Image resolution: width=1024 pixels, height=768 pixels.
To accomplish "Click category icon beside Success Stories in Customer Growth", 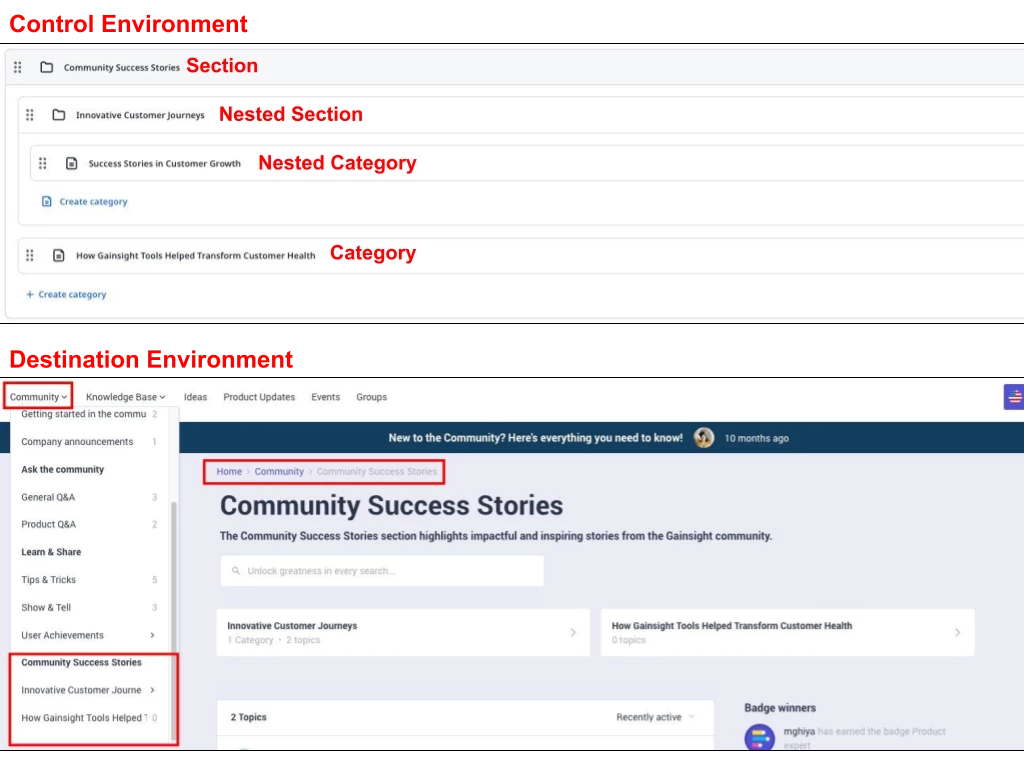I will pos(72,163).
